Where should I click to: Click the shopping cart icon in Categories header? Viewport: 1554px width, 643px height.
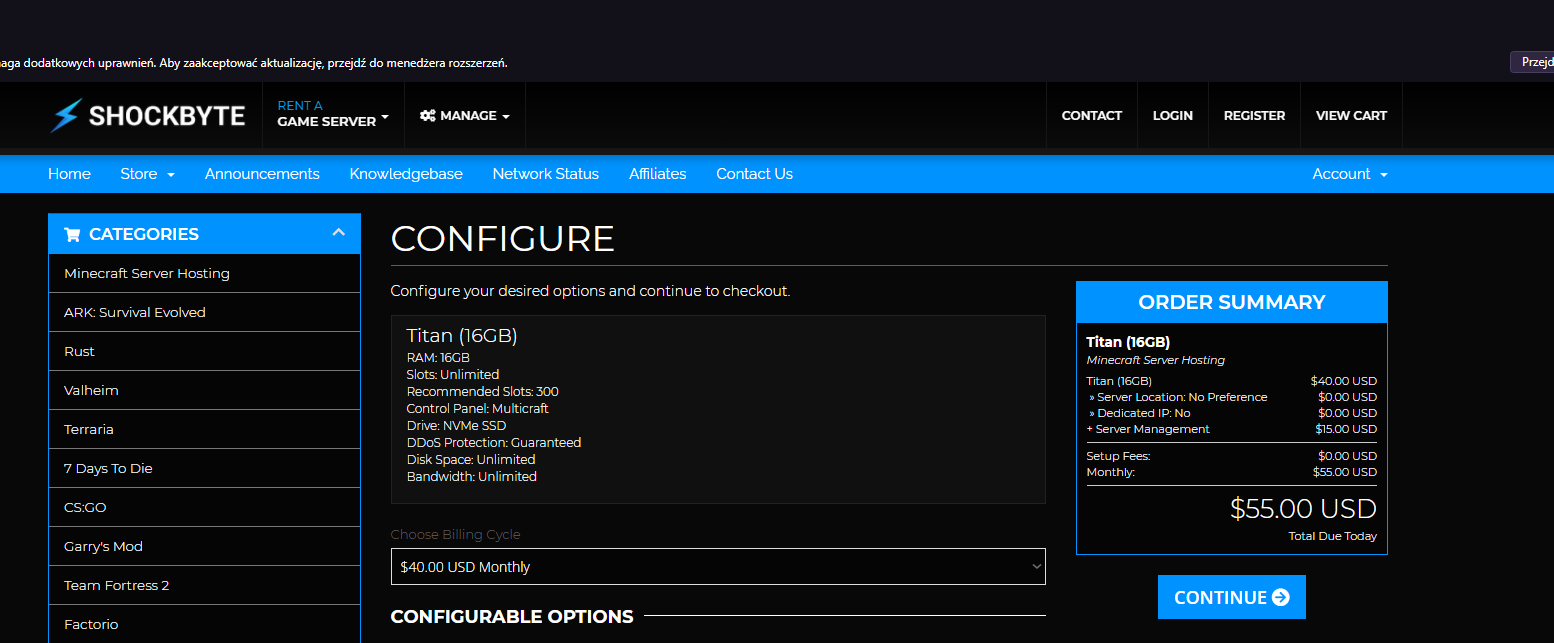72,235
